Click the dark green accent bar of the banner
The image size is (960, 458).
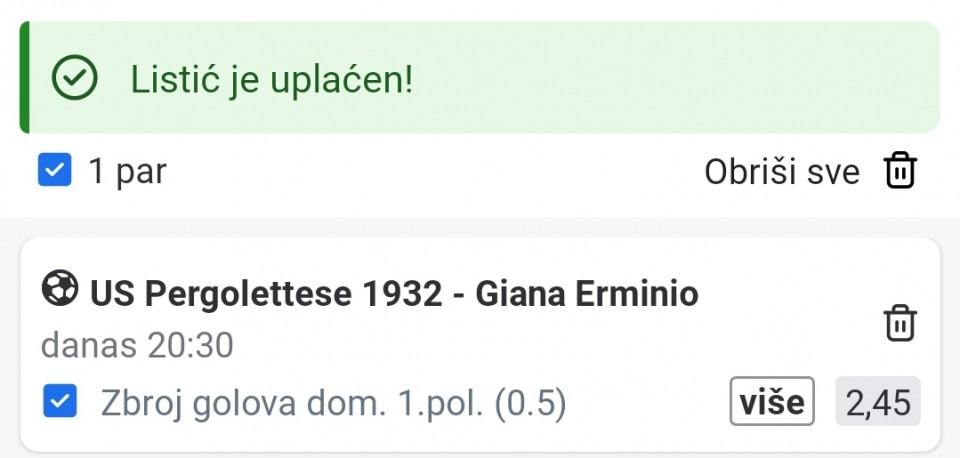pyautogui.click(x=25, y=78)
